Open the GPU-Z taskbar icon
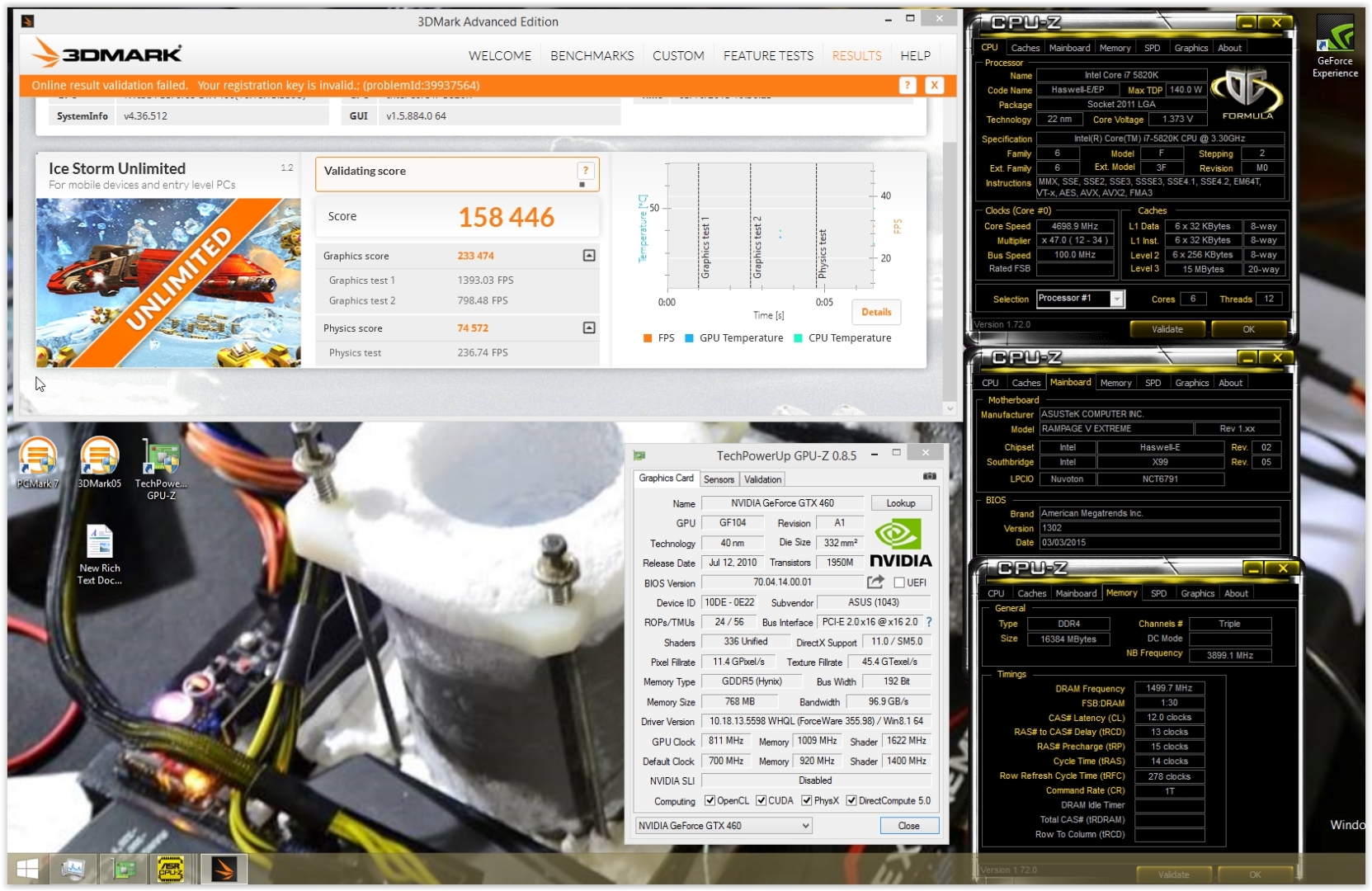This screenshot has width=1372, height=891. pyautogui.click(x=125, y=869)
